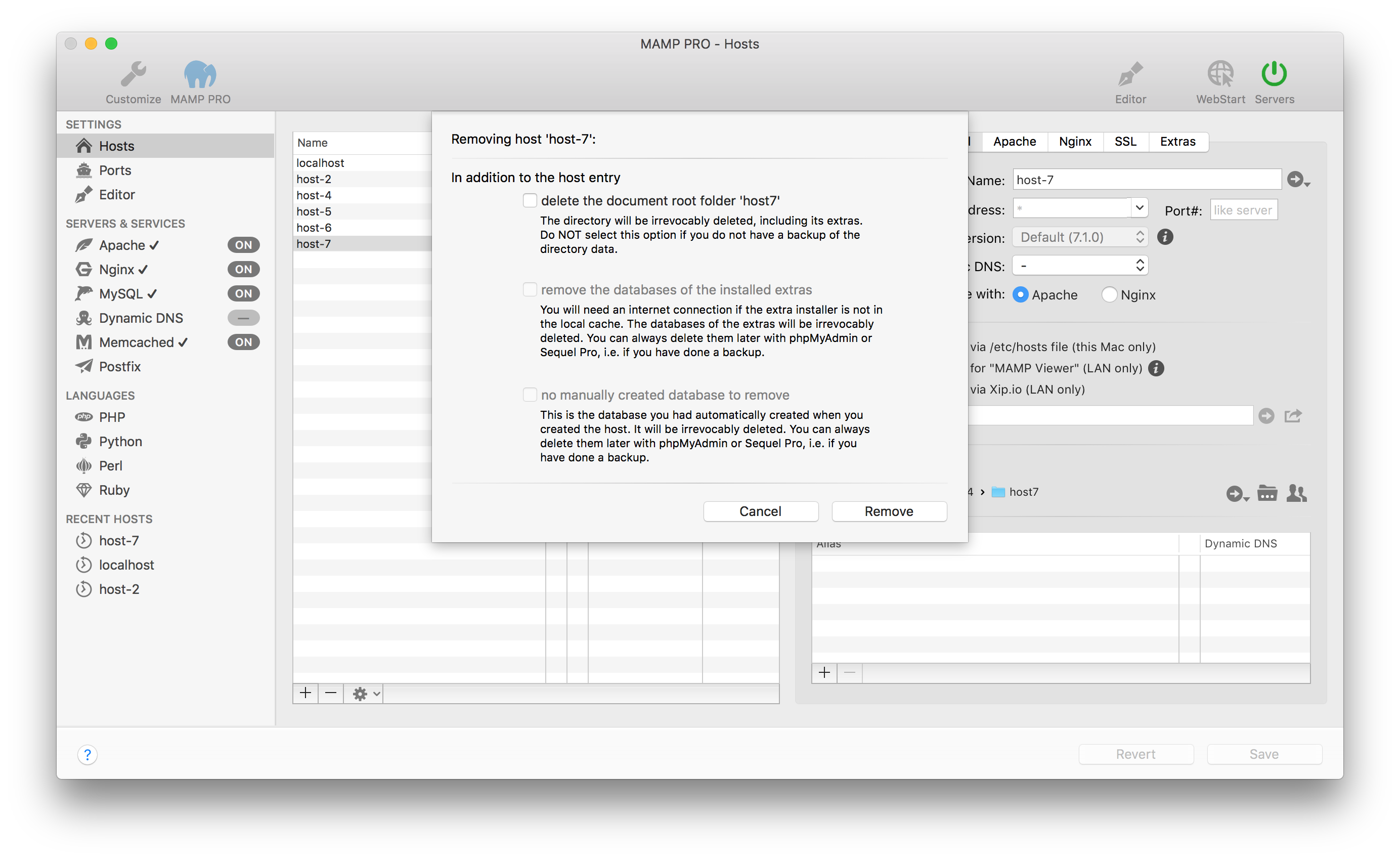Toggle Memcached ON switch
Image resolution: width=1400 pixels, height=860 pixels.
[x=243, y=342]
